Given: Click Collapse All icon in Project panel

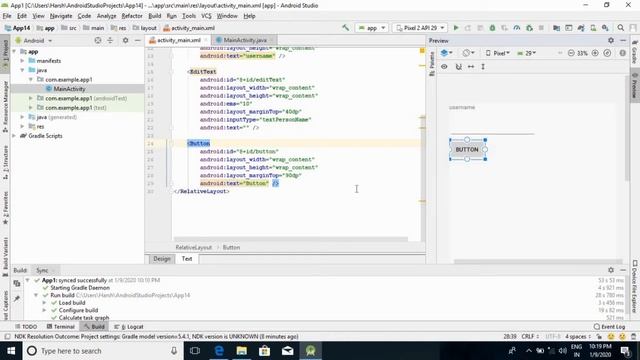Looking at the screenshot, I should pos(110,40).
